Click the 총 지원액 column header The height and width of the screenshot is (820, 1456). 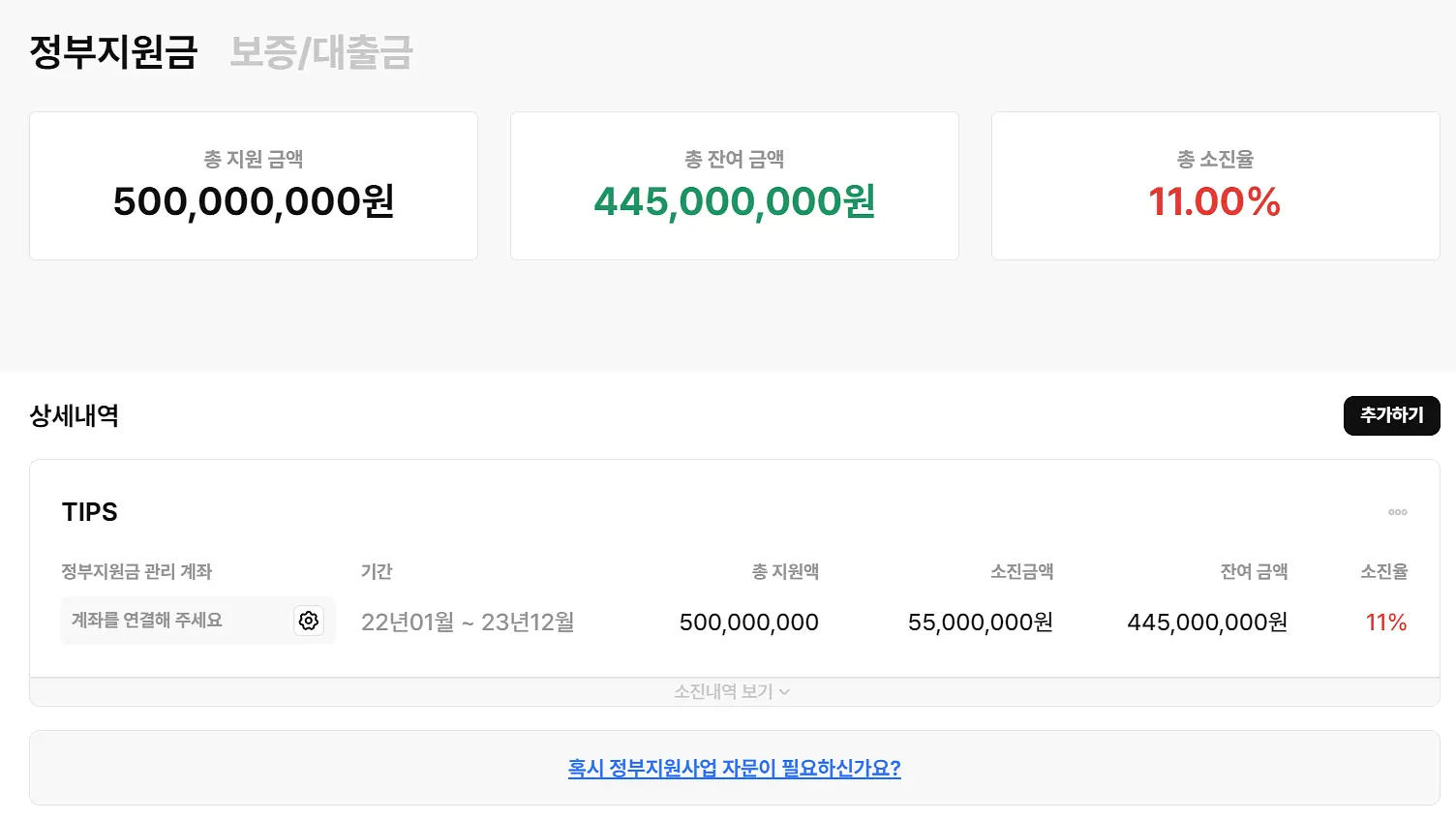point(785,571)
